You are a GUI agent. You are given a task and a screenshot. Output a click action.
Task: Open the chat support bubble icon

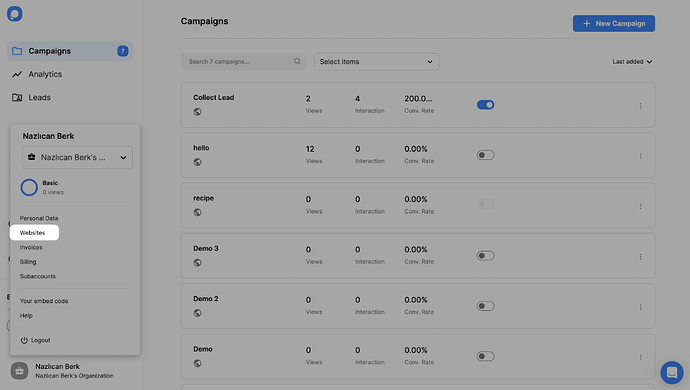tap(672, 372)
